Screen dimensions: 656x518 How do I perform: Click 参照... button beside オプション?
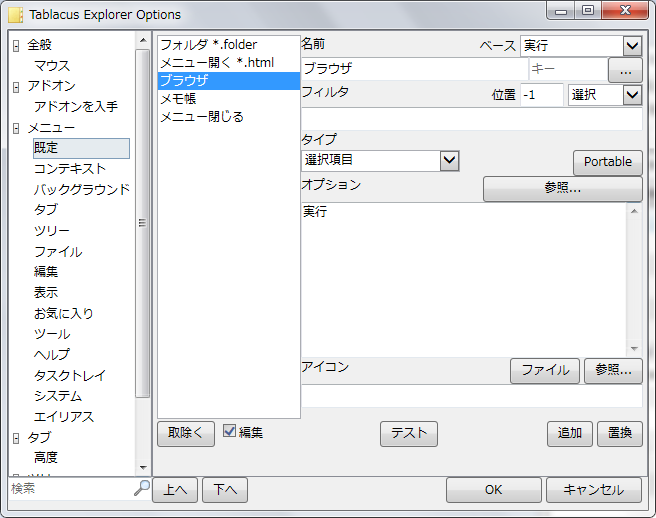click(562, 188)
